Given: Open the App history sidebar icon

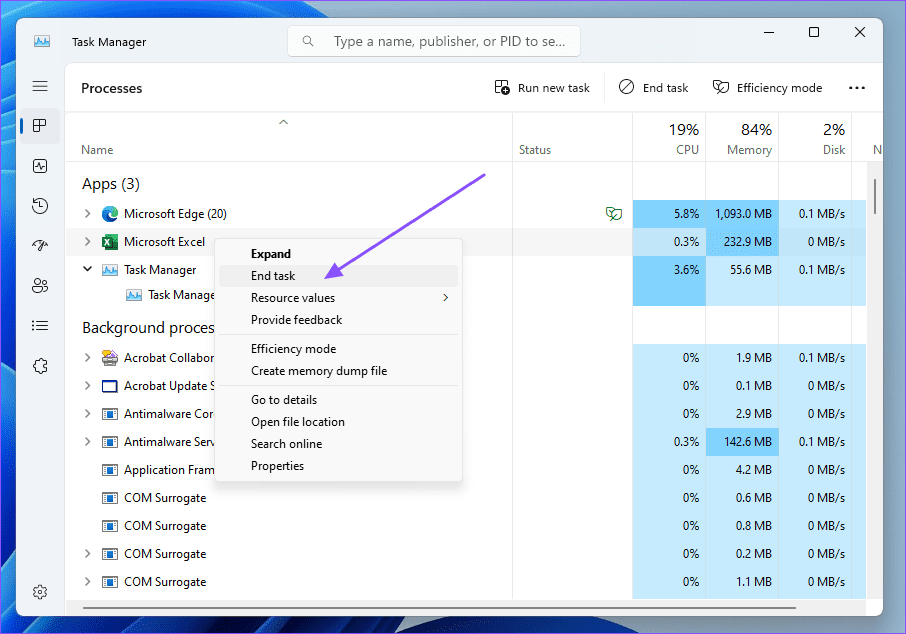Looking at the screenshot, I should 40,206.
